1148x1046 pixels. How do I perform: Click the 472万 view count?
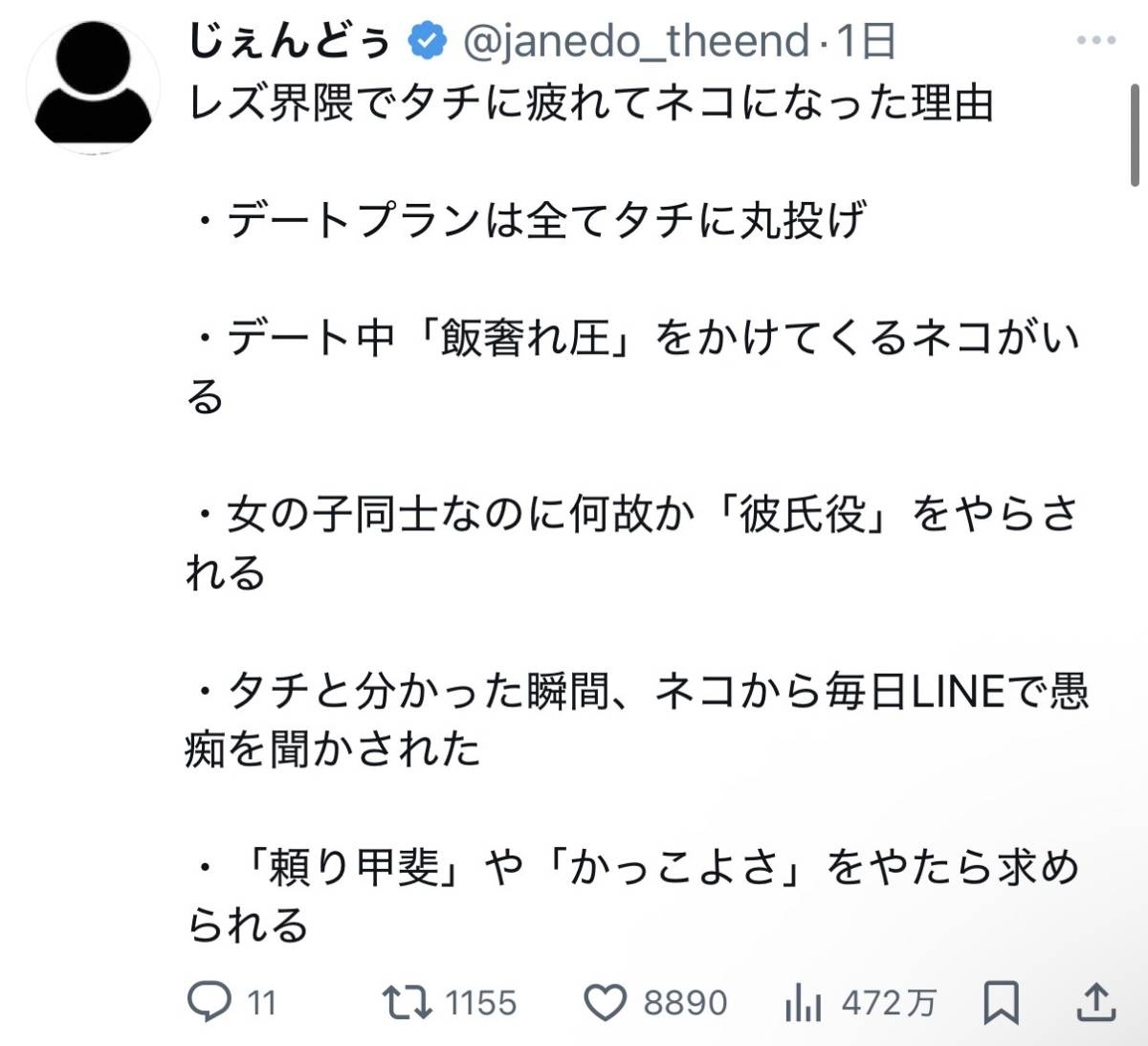pyautogui.click(x=889, y=1003)
